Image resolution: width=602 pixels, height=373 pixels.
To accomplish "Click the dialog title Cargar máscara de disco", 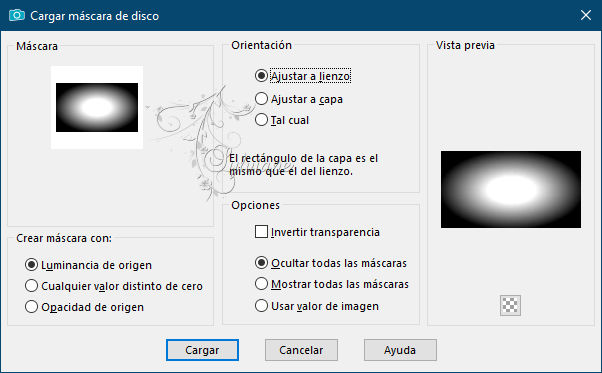I will click(x=94, y=16).
